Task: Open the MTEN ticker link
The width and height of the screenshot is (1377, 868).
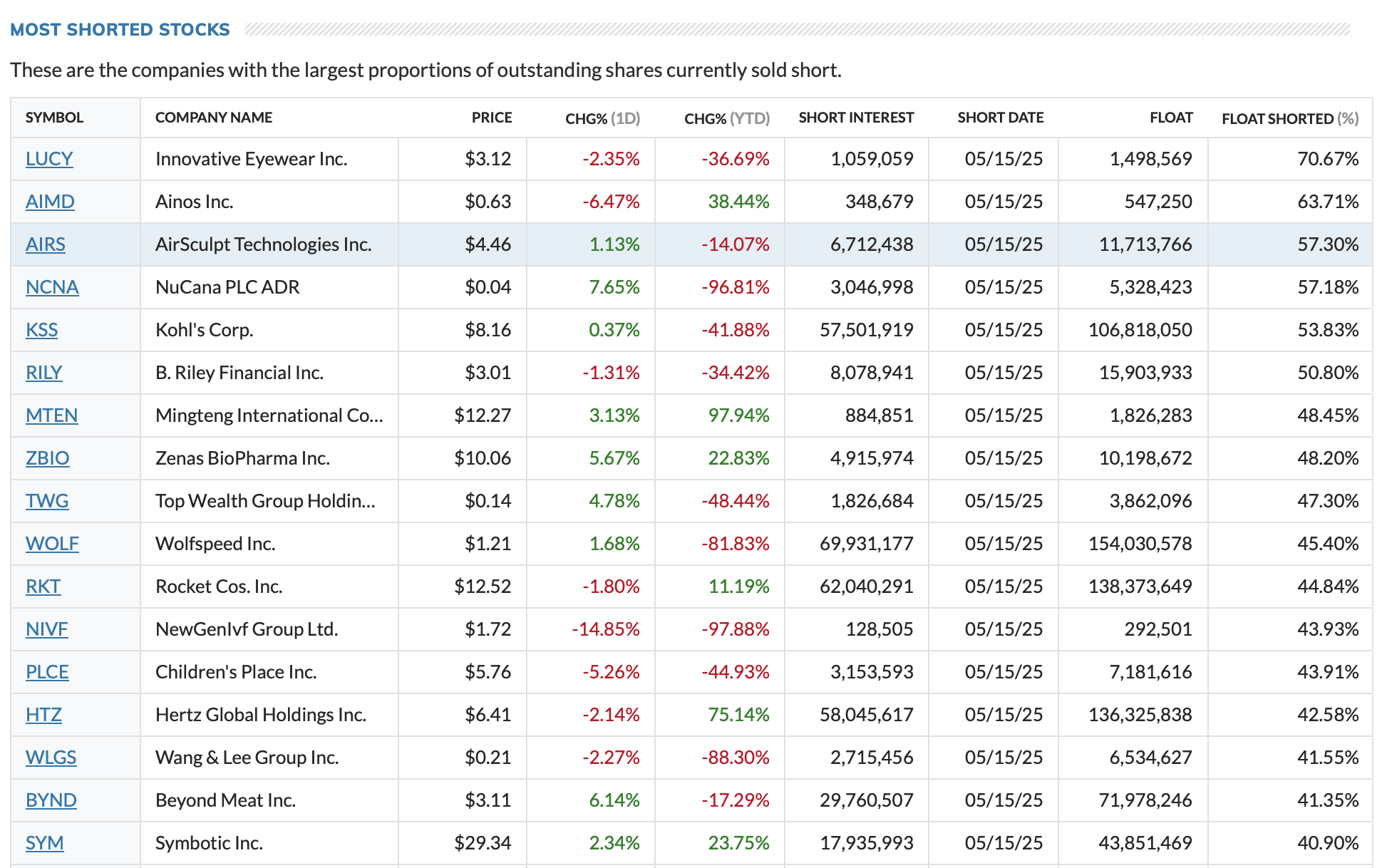Action: (x=51, y=415)
